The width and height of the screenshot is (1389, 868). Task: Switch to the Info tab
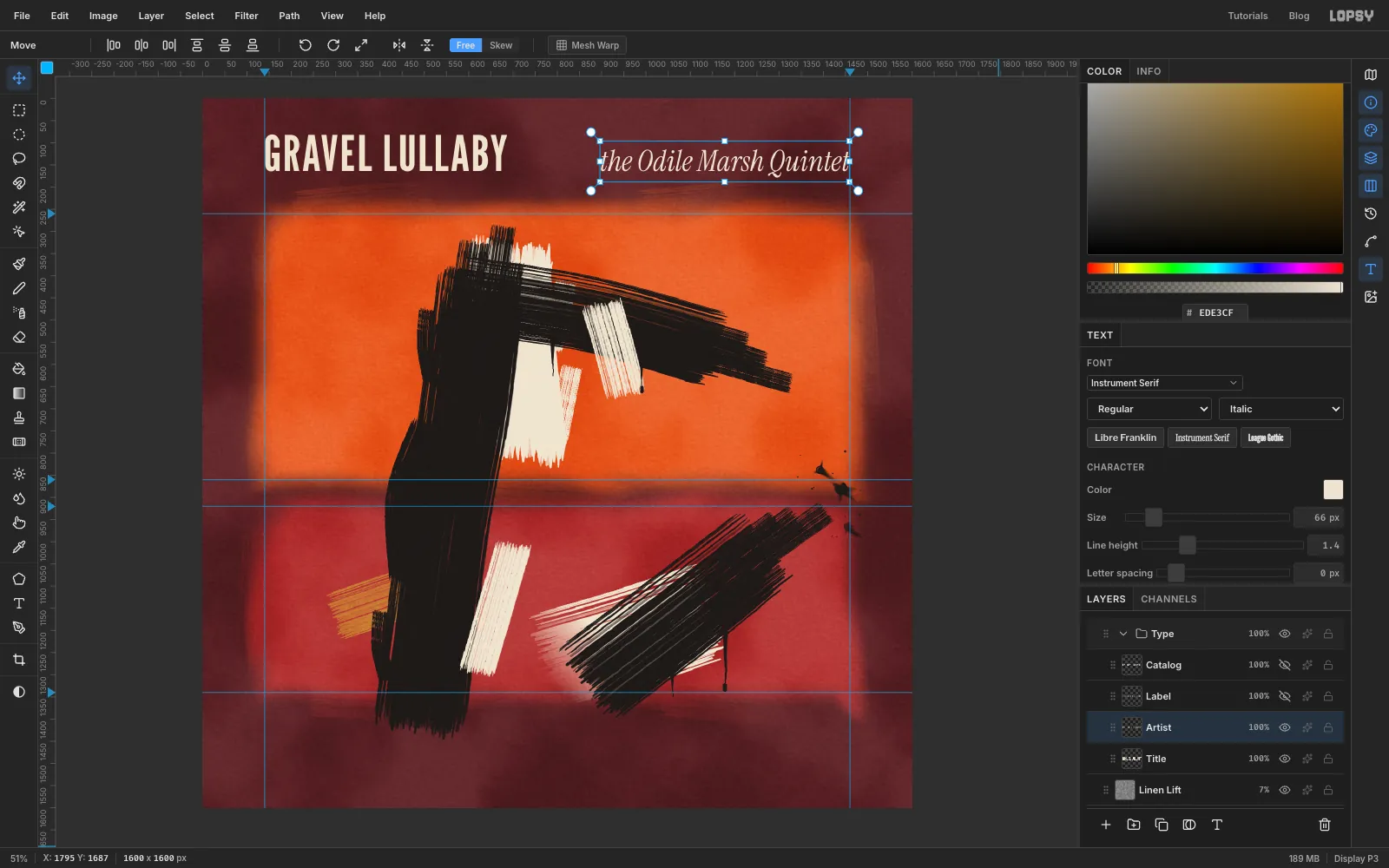click(x=1149, y=71)
